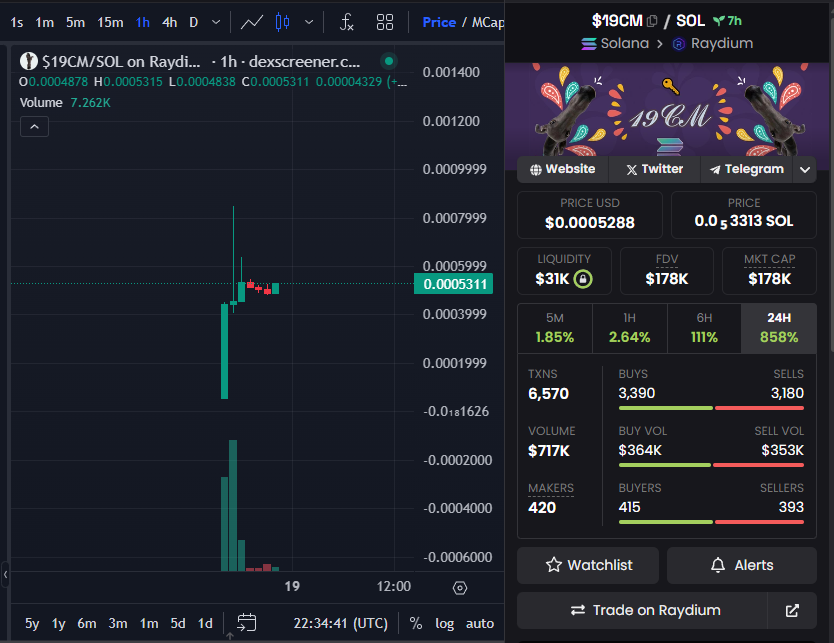The image size is (834, 643).
Task: Click the Solana chain logo
Action: click(588, 44)
